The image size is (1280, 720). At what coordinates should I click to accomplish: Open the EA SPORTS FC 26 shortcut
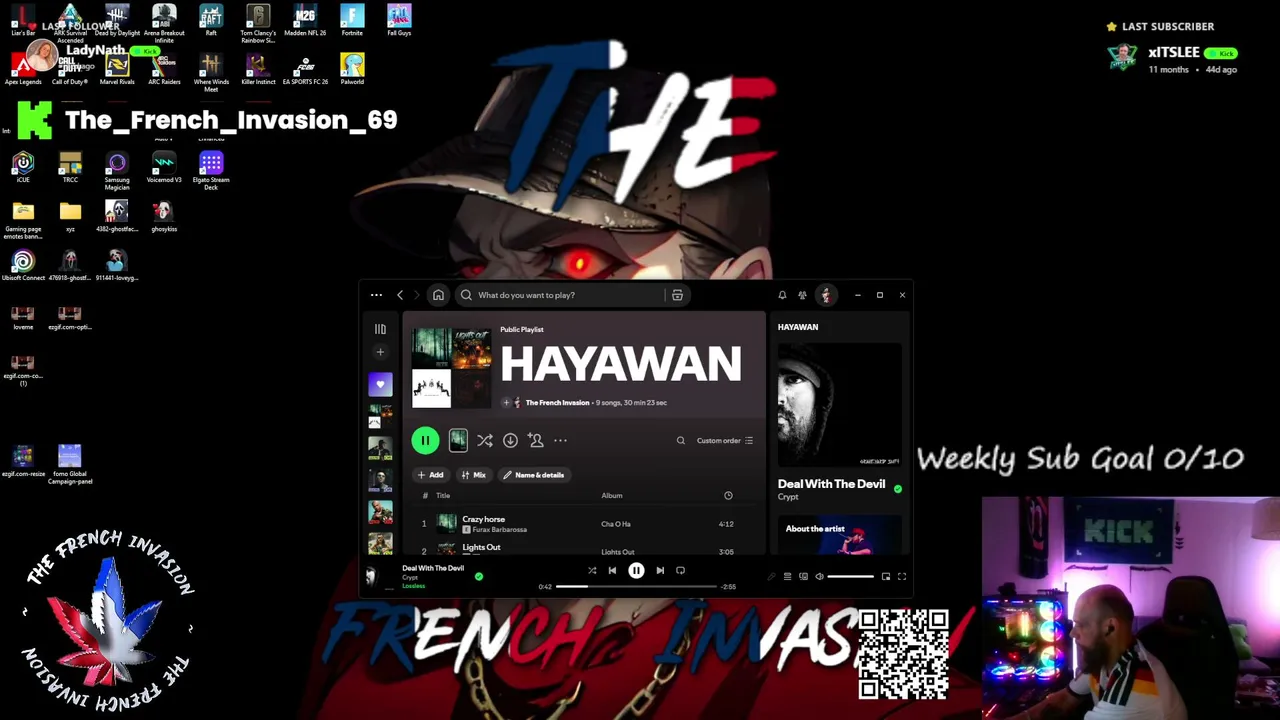(x=305, y=69)
